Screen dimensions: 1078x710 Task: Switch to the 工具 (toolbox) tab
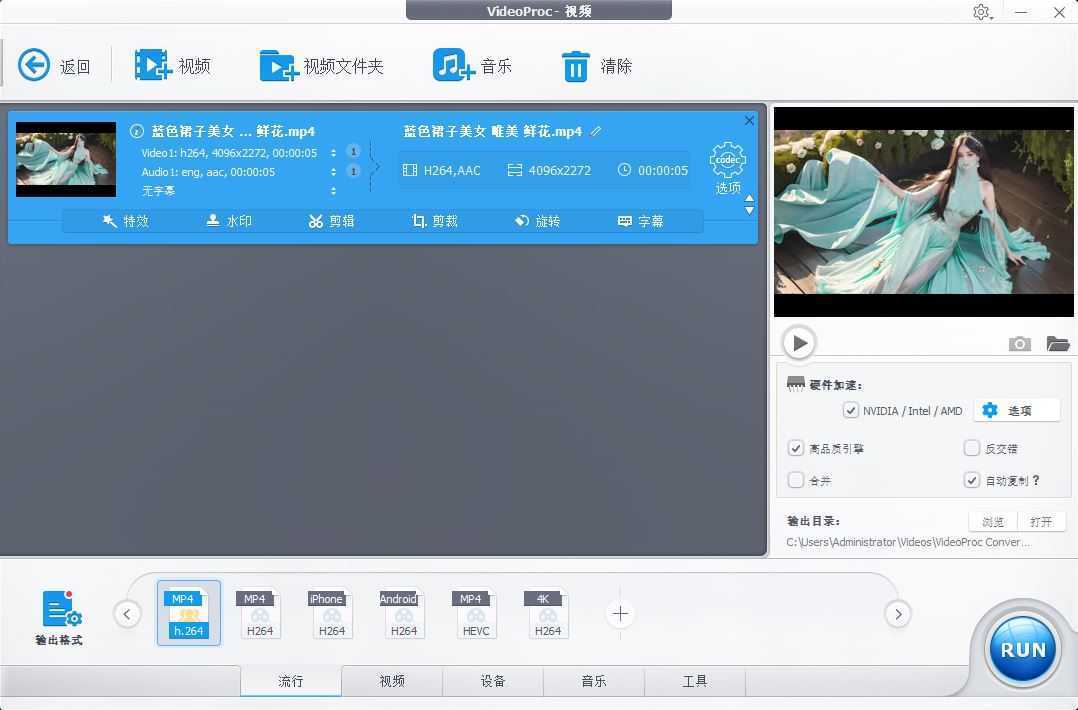coord(694,680)
